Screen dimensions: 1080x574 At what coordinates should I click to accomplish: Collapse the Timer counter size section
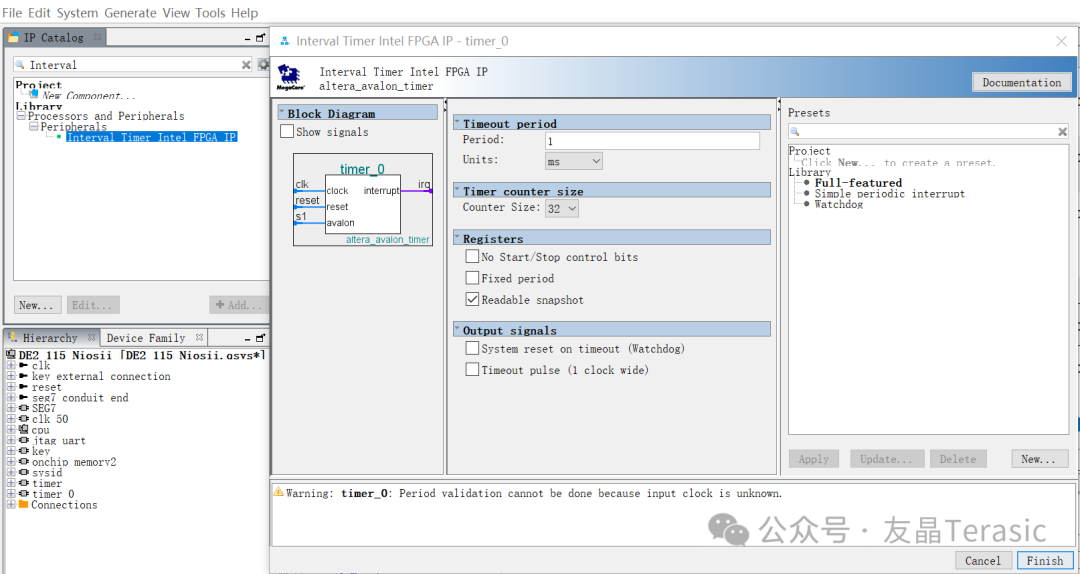point(457,190)
